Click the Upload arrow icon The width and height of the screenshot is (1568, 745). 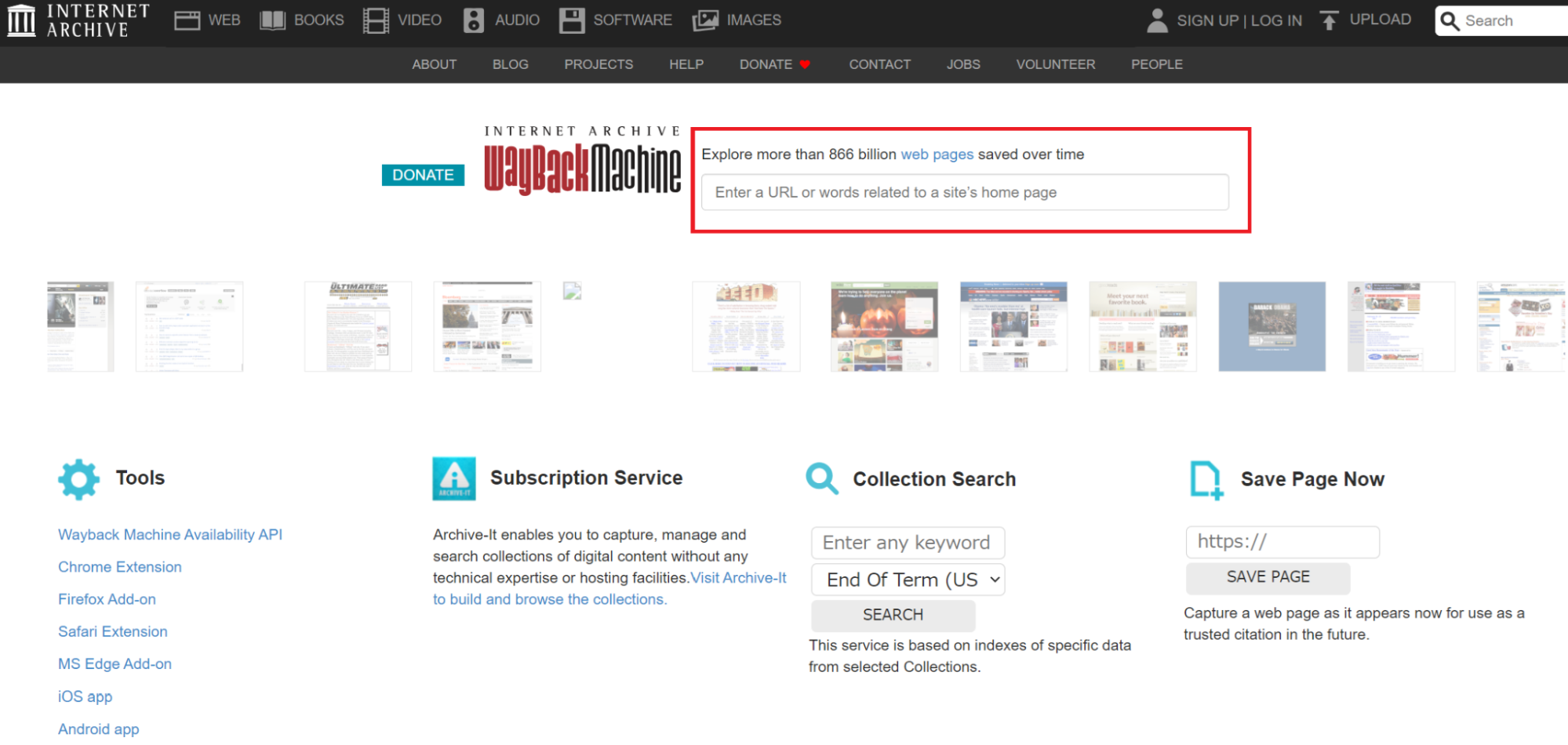(x=1329, y=20)
